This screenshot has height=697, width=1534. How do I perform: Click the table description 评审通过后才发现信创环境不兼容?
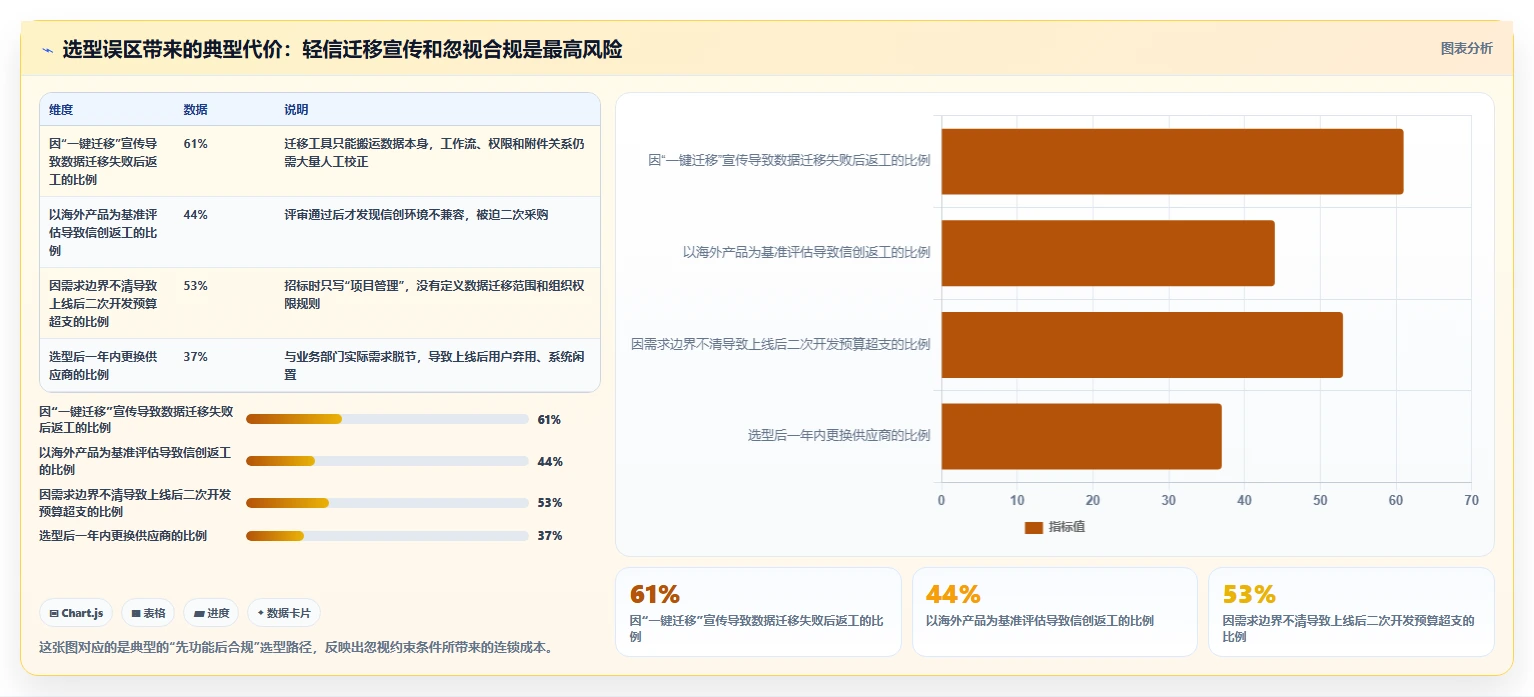[x=416, y=215]
